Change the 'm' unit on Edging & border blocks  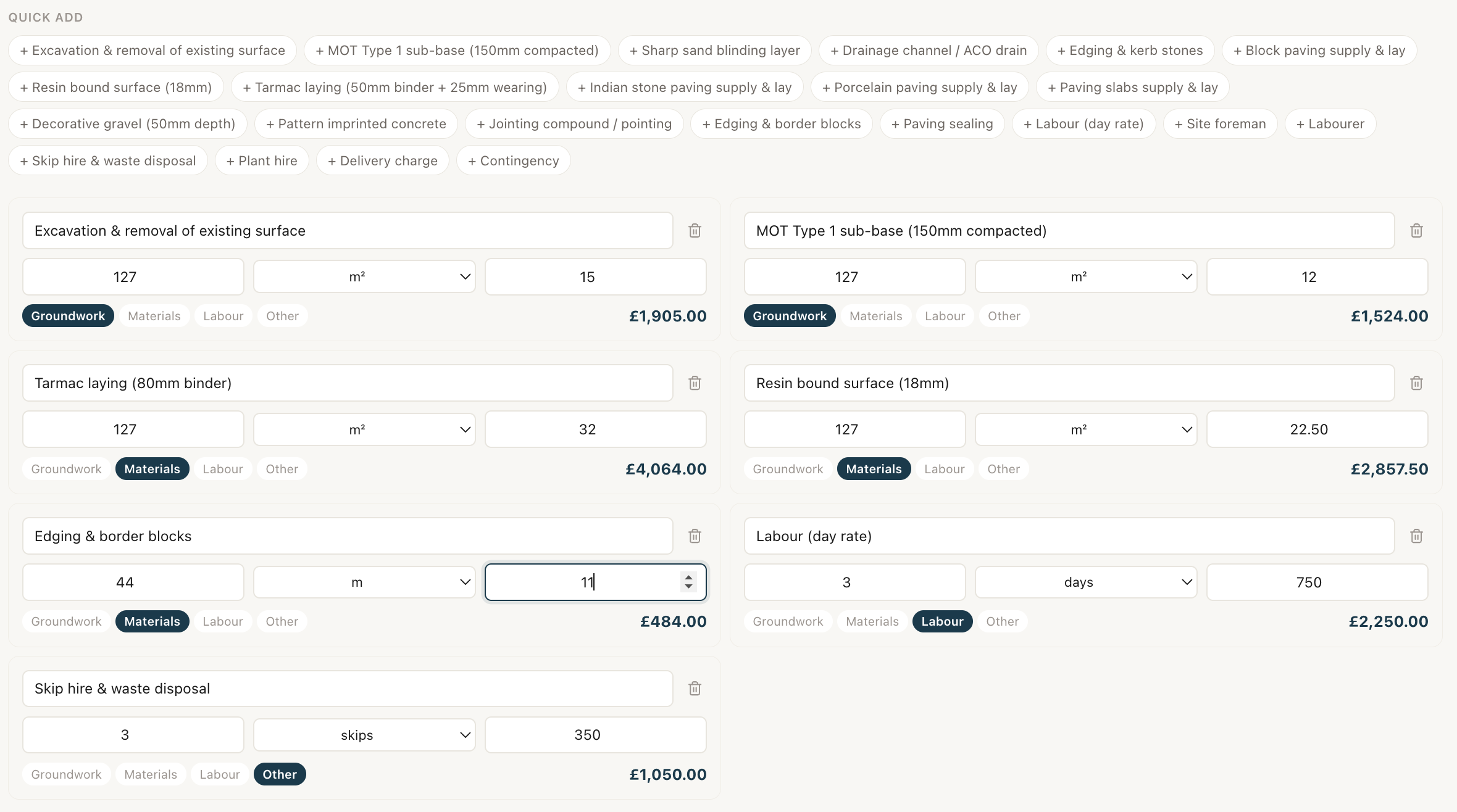pyautogui.click(x=364, y=582)
